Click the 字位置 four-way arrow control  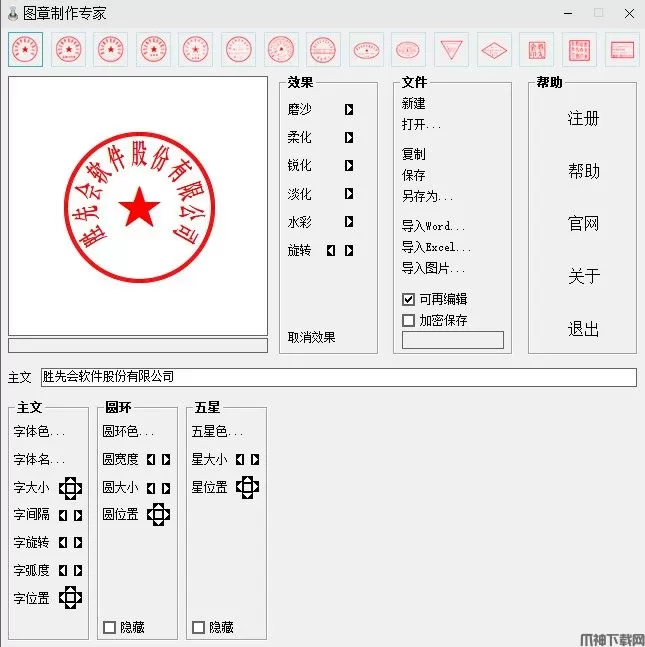pyautogui.click(x=71, y=597)
